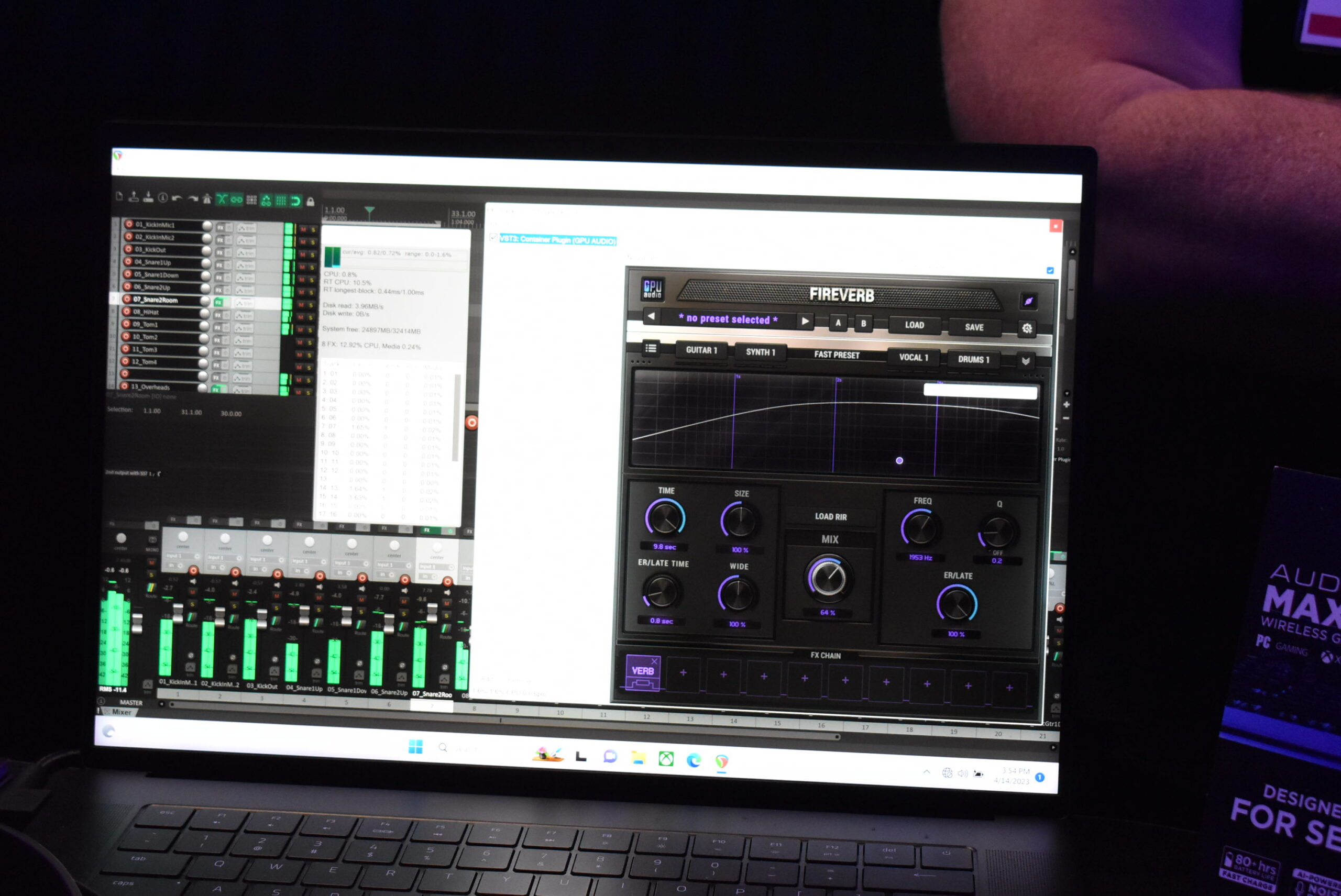1341x896 pixels.
Task: Mute the 09_Tom1 track
Action: 301,330
